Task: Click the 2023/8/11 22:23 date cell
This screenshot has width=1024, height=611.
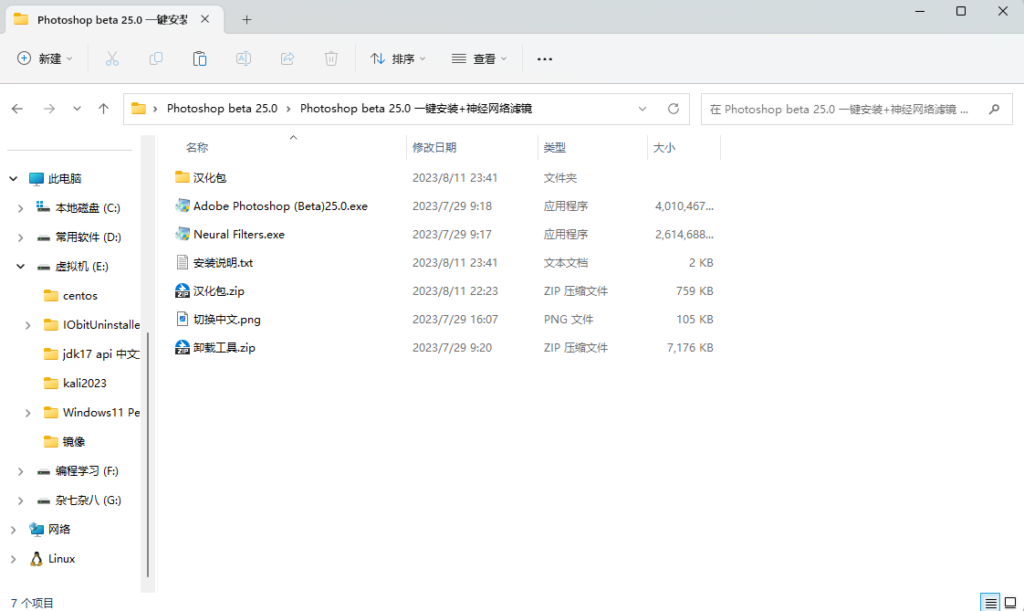Action: (455, 291)
